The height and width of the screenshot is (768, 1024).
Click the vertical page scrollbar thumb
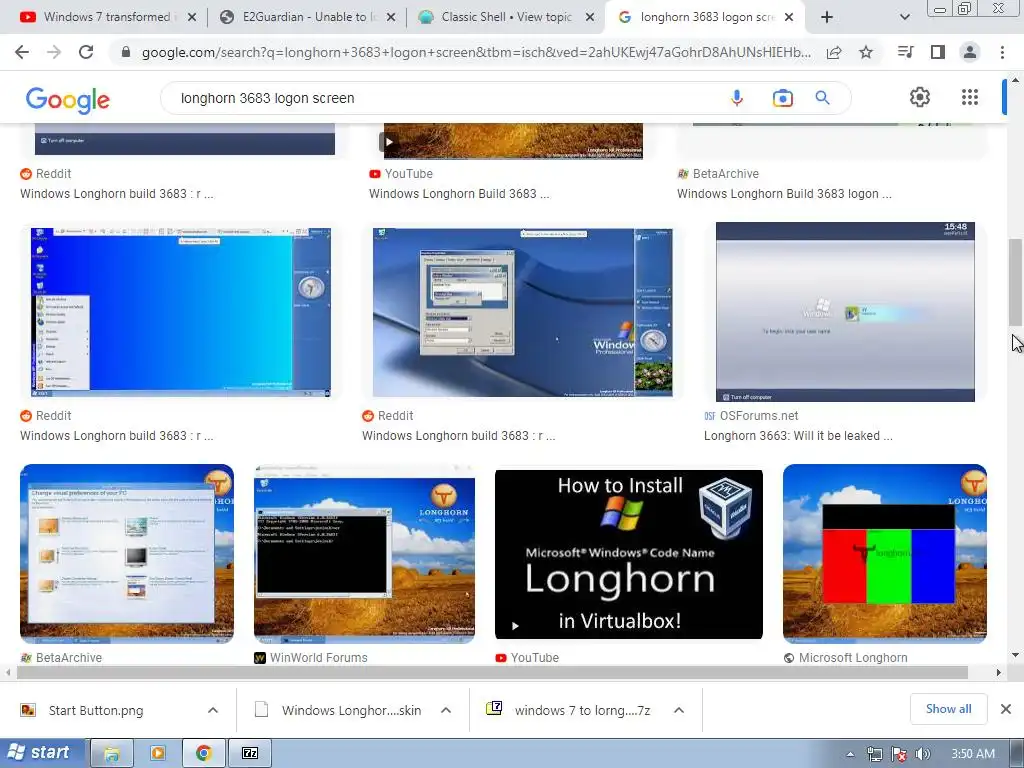click(x=1015, y=282)
